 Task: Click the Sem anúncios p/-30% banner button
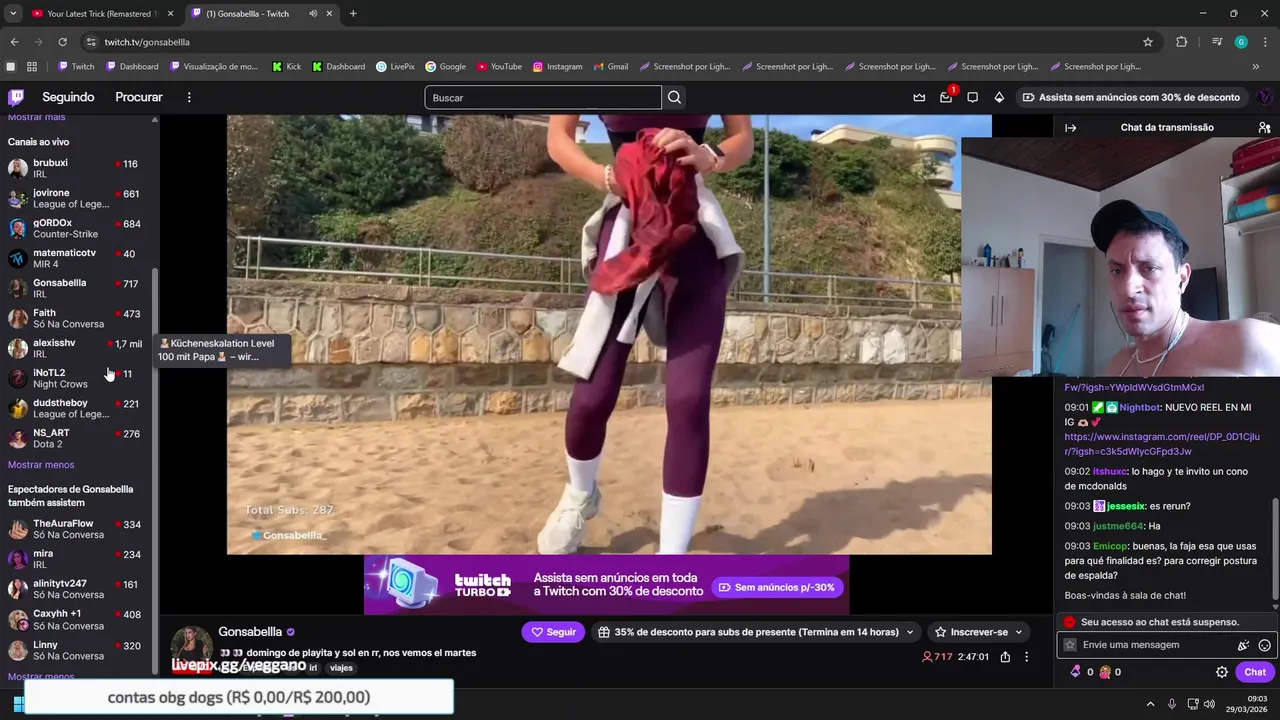point(777,587)
